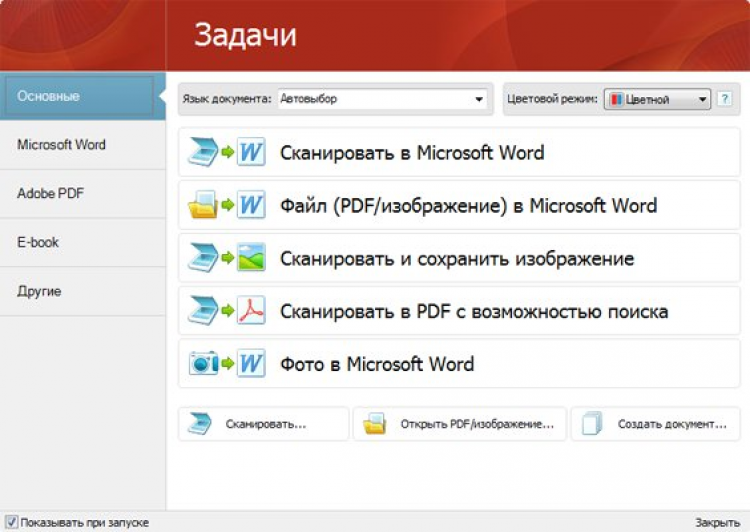
Task: Click Сканировать... button
Action: click(264, 424)
